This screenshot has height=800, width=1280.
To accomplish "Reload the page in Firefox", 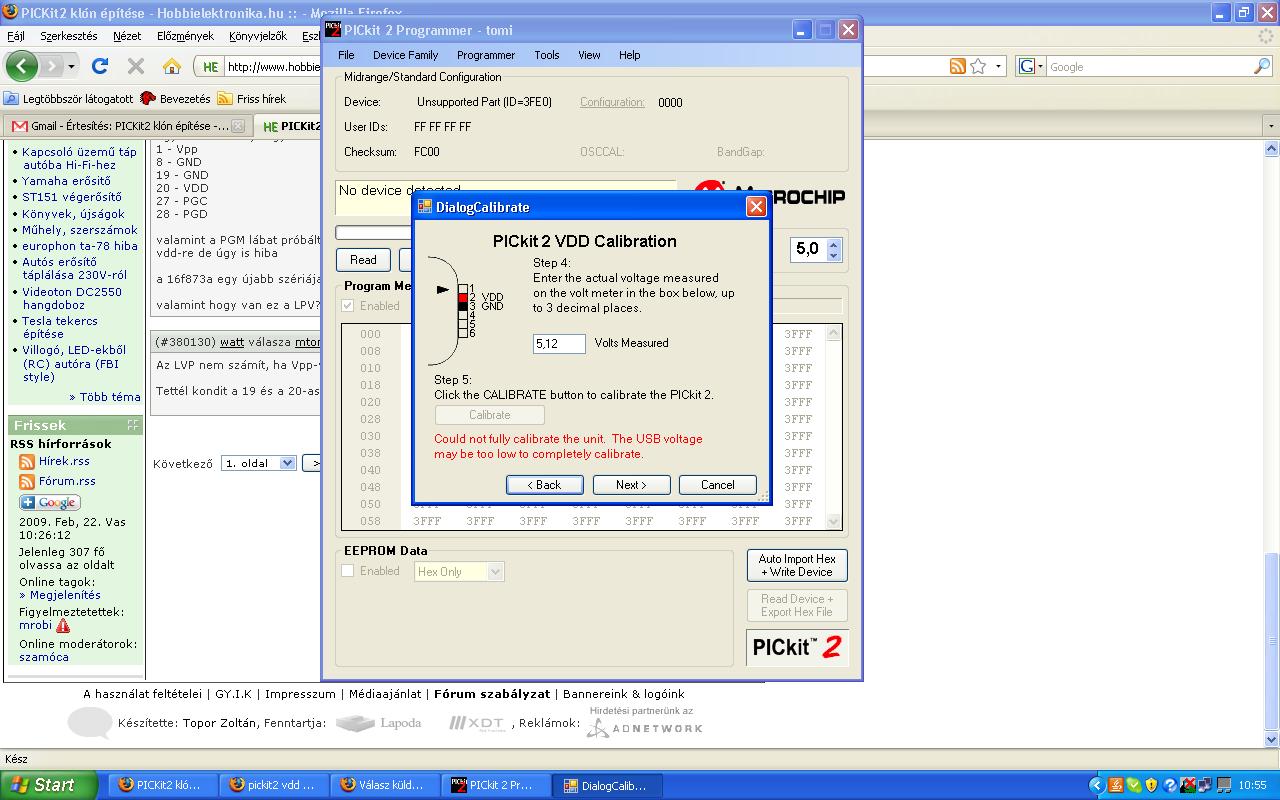I will 99,67.
